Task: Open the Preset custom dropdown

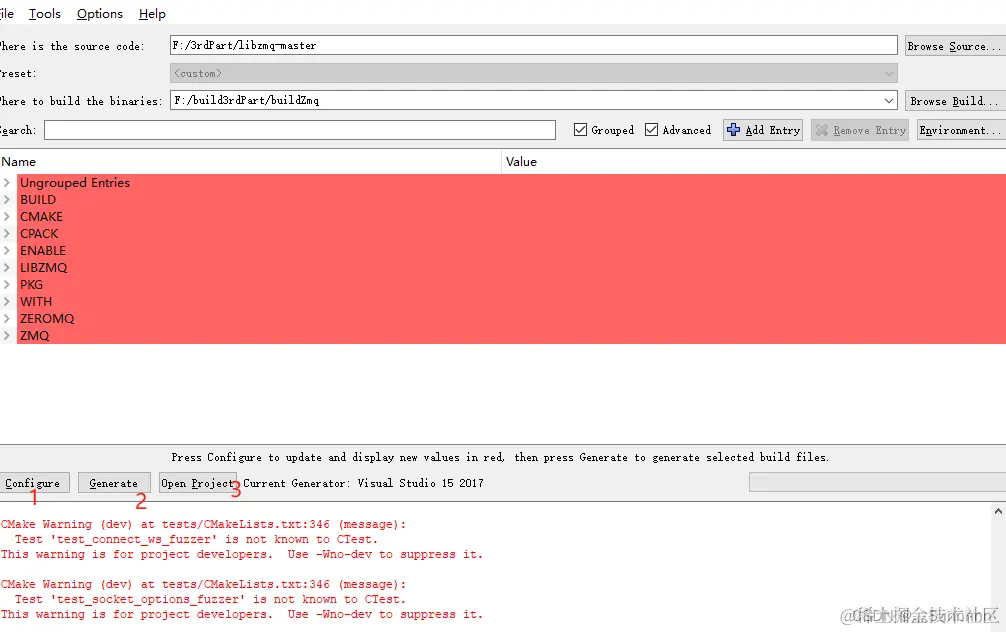Action: pos(533,73)
